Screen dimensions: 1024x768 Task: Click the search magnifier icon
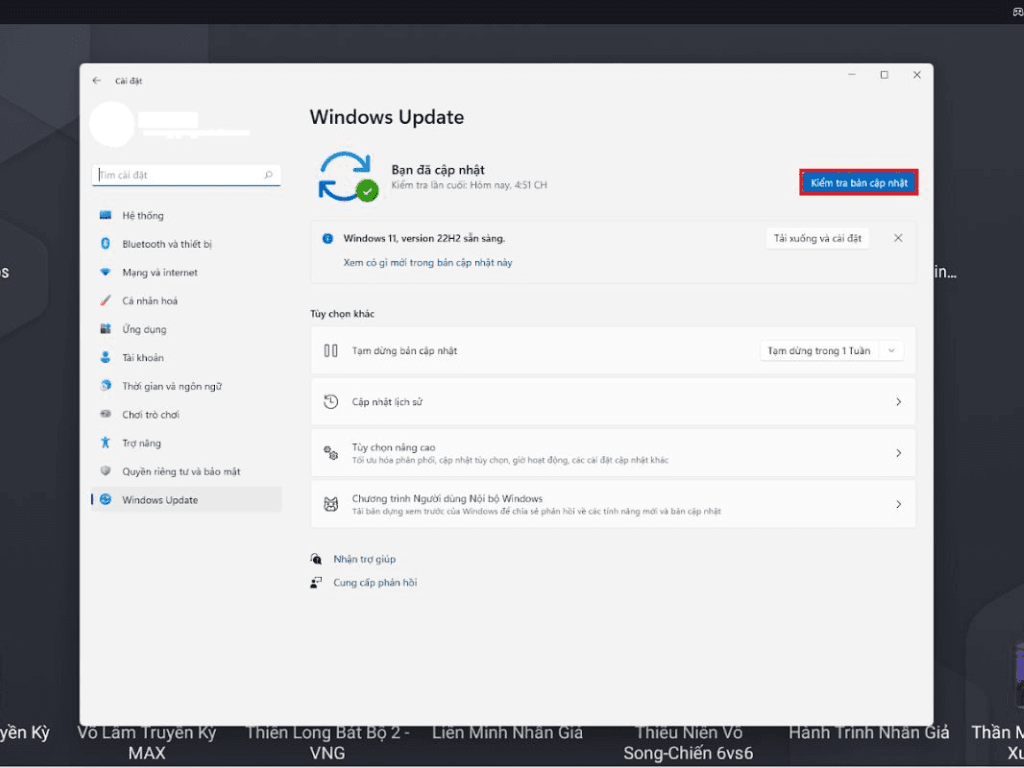pos(268,175)
